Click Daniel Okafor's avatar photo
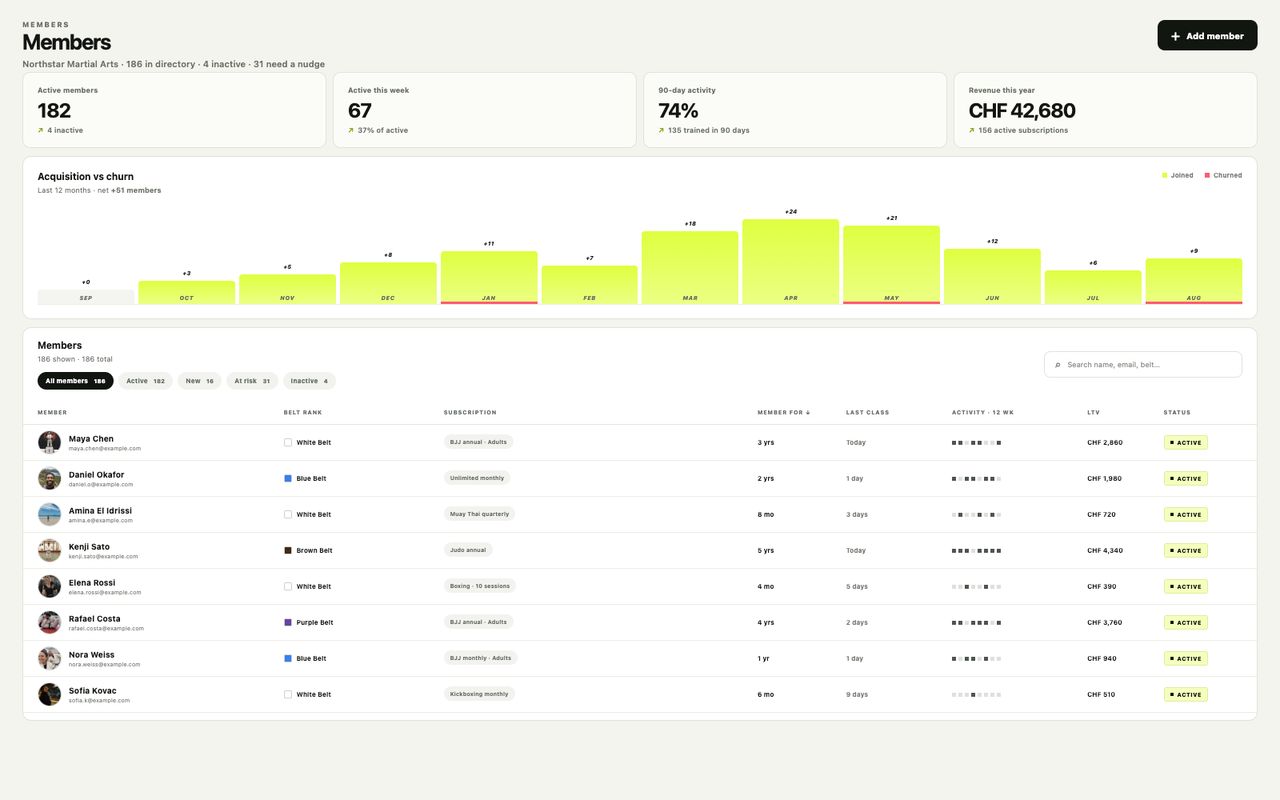The height and width of the screenshot is (800, 1280). coord(49,478)
